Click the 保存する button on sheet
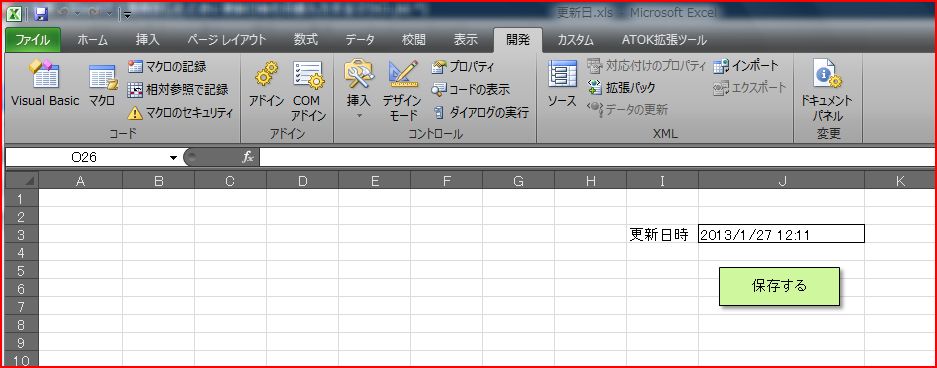Viewport: 937px width, 368px height. click(x=779, y=286)
